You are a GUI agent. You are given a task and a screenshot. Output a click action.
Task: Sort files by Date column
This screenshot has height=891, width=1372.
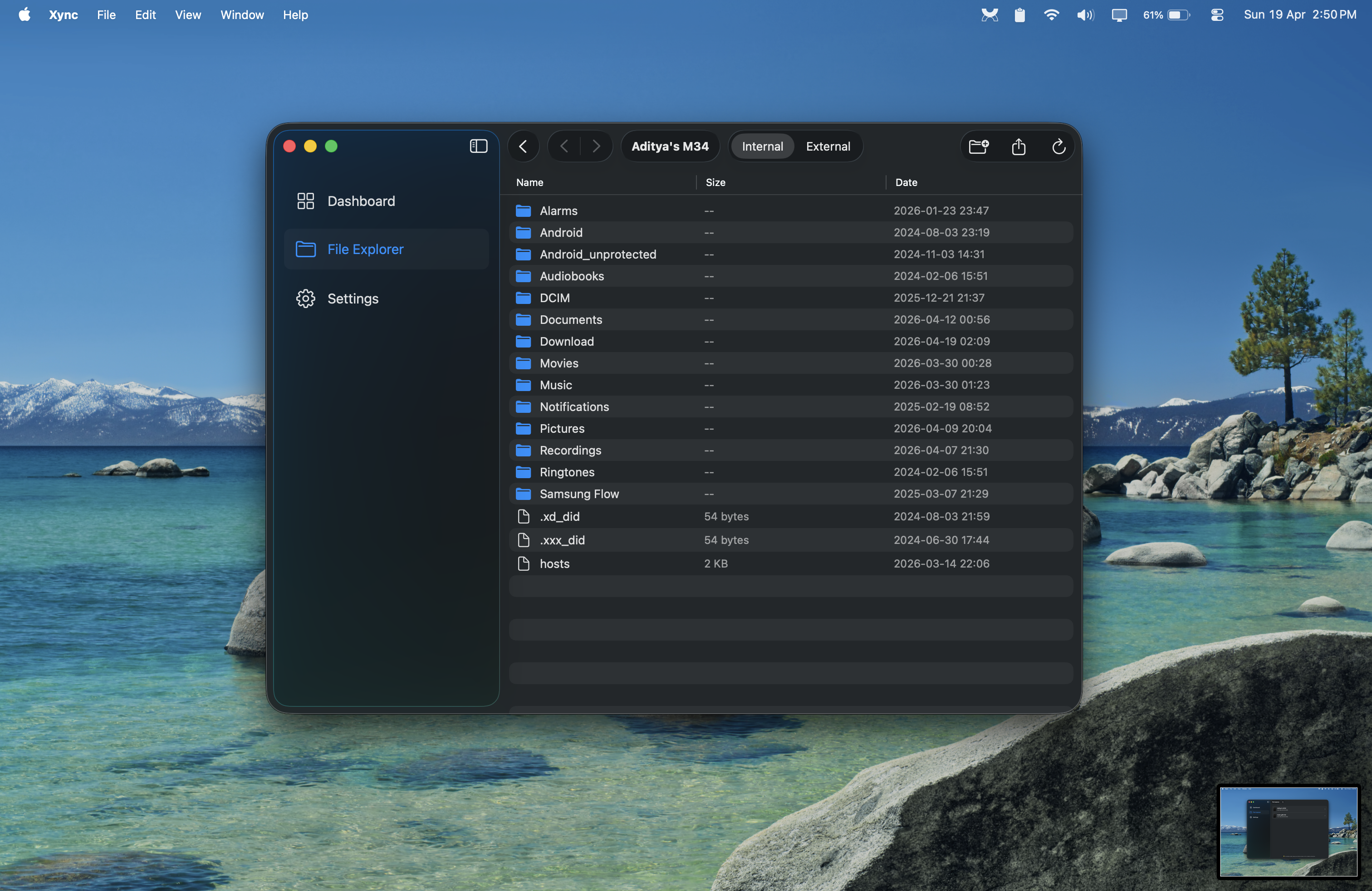(x=906, y=182)
